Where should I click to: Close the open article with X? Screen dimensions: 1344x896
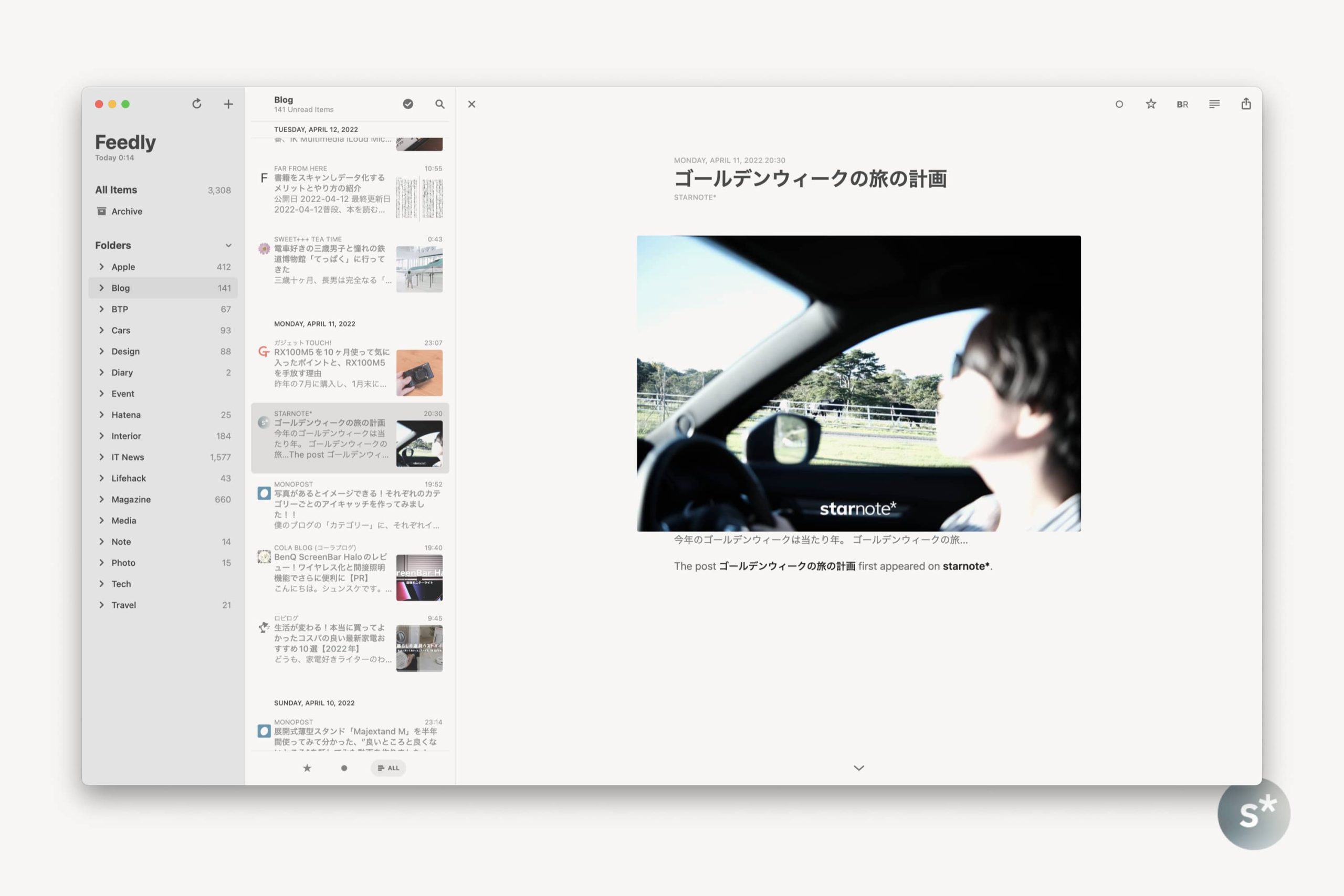click(x=471, y=104)
